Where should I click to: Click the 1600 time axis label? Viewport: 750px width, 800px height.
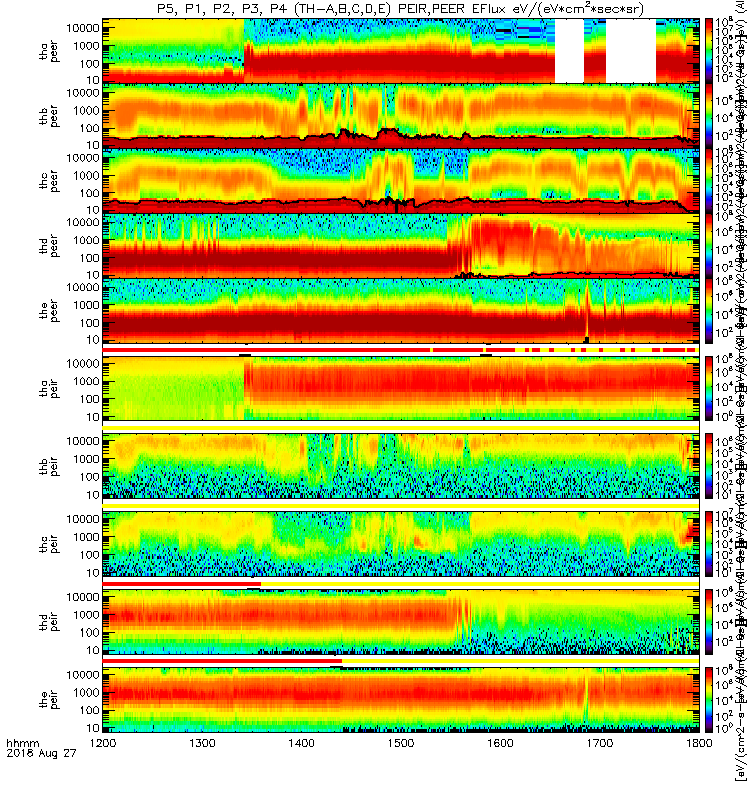point(500,743)
